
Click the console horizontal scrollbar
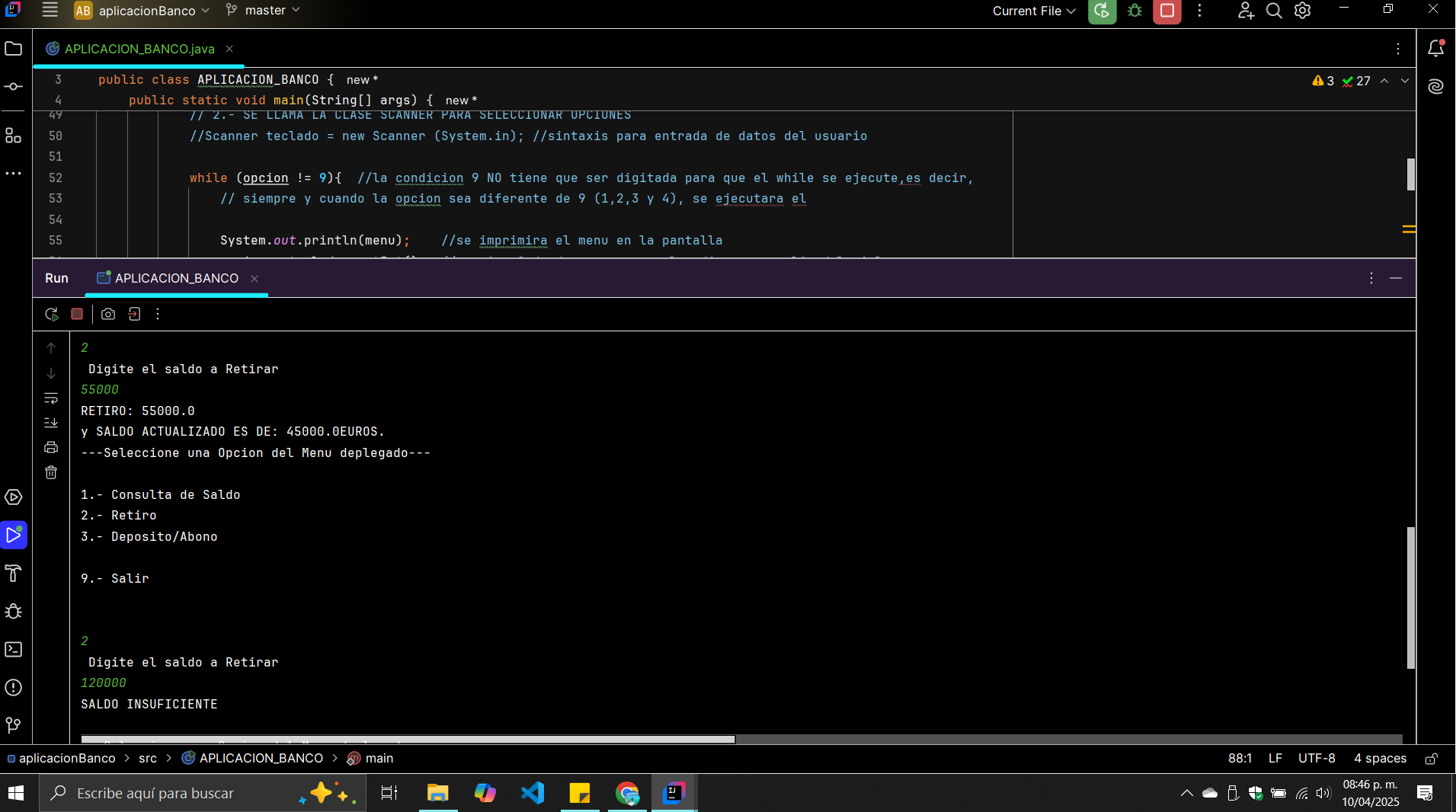408,739
